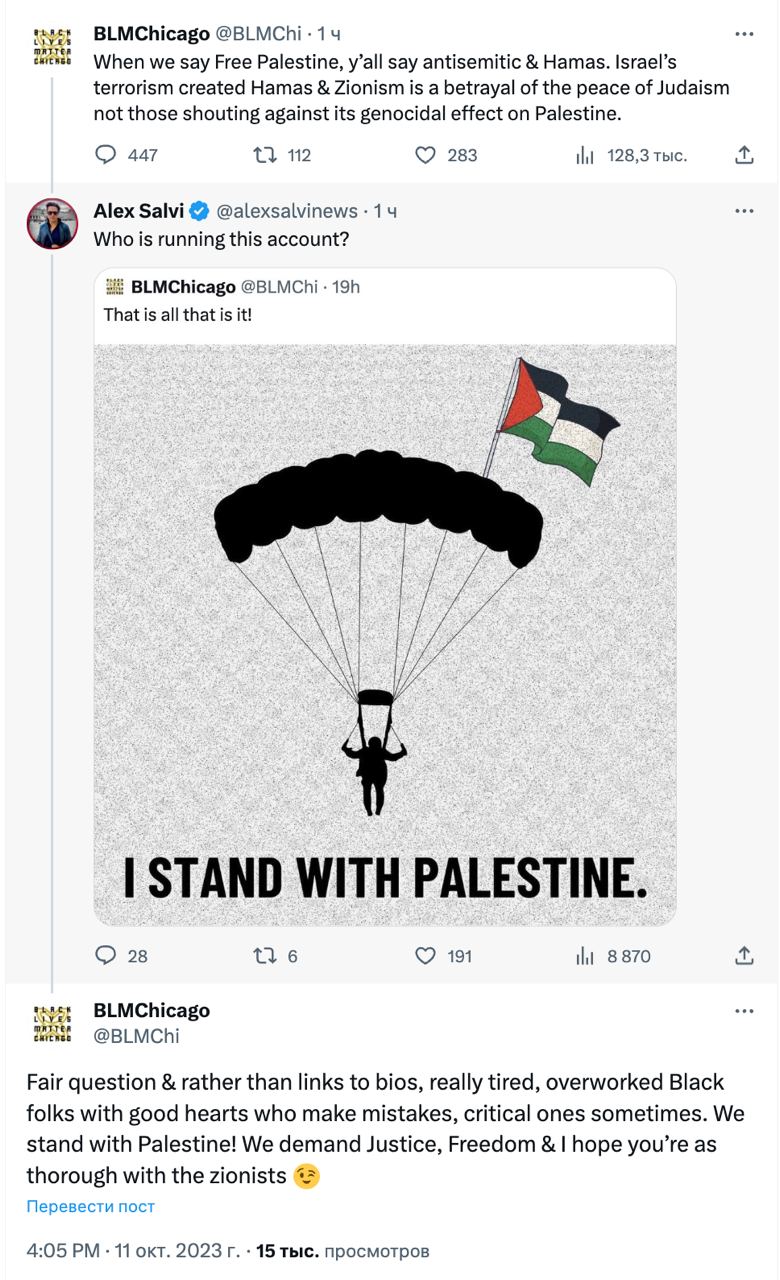780x1280 pixels.
Task: View analytics of the top BLMChicago tweet
Action: 586,155
